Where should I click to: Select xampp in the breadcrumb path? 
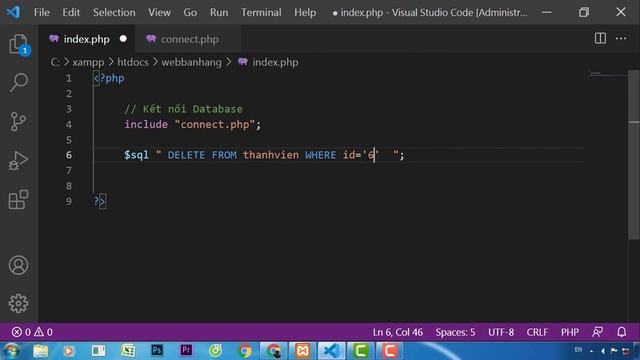pyautogui.click(x=88, y=62)
